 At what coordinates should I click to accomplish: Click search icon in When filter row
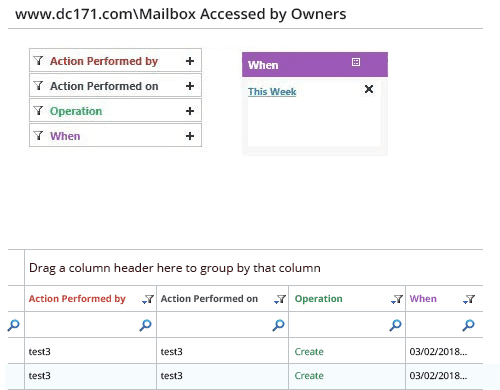468,325
